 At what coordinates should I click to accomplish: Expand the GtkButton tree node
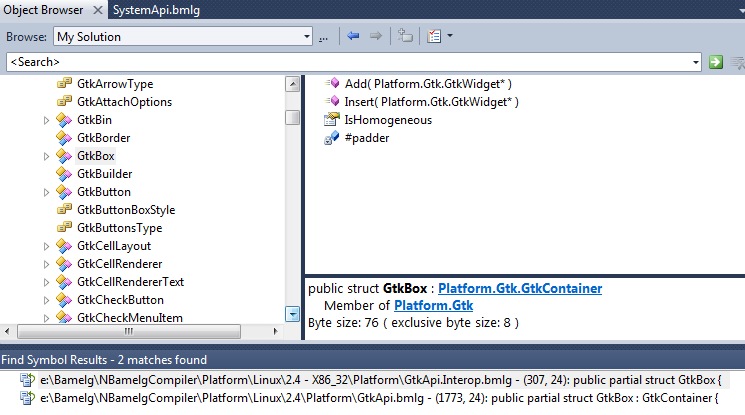46,192
